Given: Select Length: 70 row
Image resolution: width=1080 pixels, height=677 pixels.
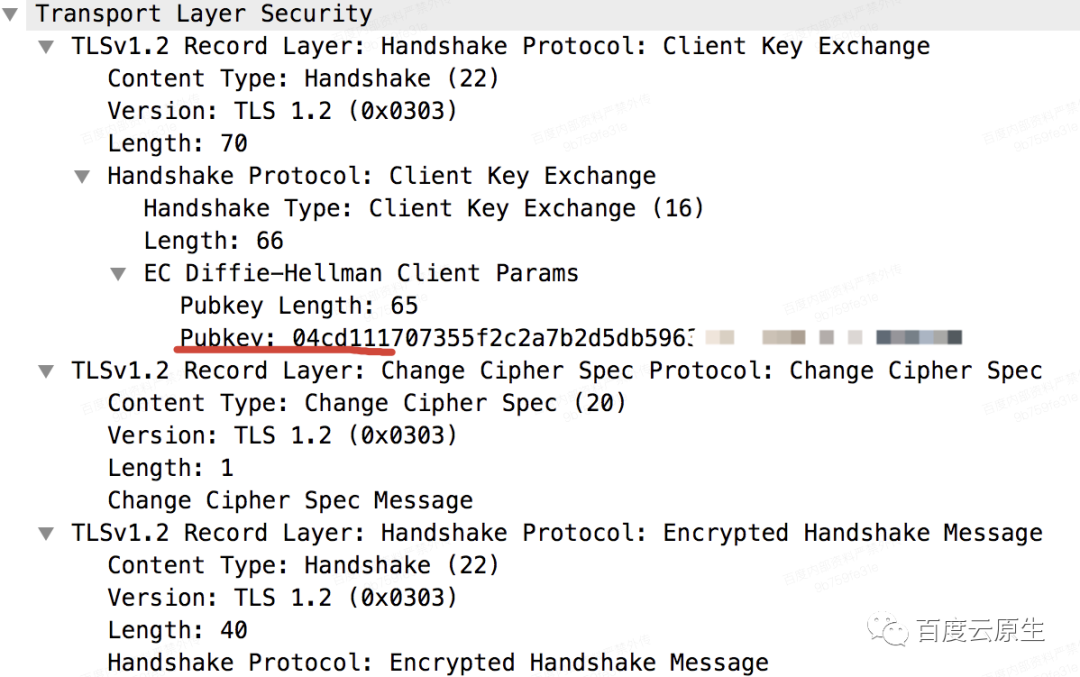Looking at the screenshot, I should [178, 143].
